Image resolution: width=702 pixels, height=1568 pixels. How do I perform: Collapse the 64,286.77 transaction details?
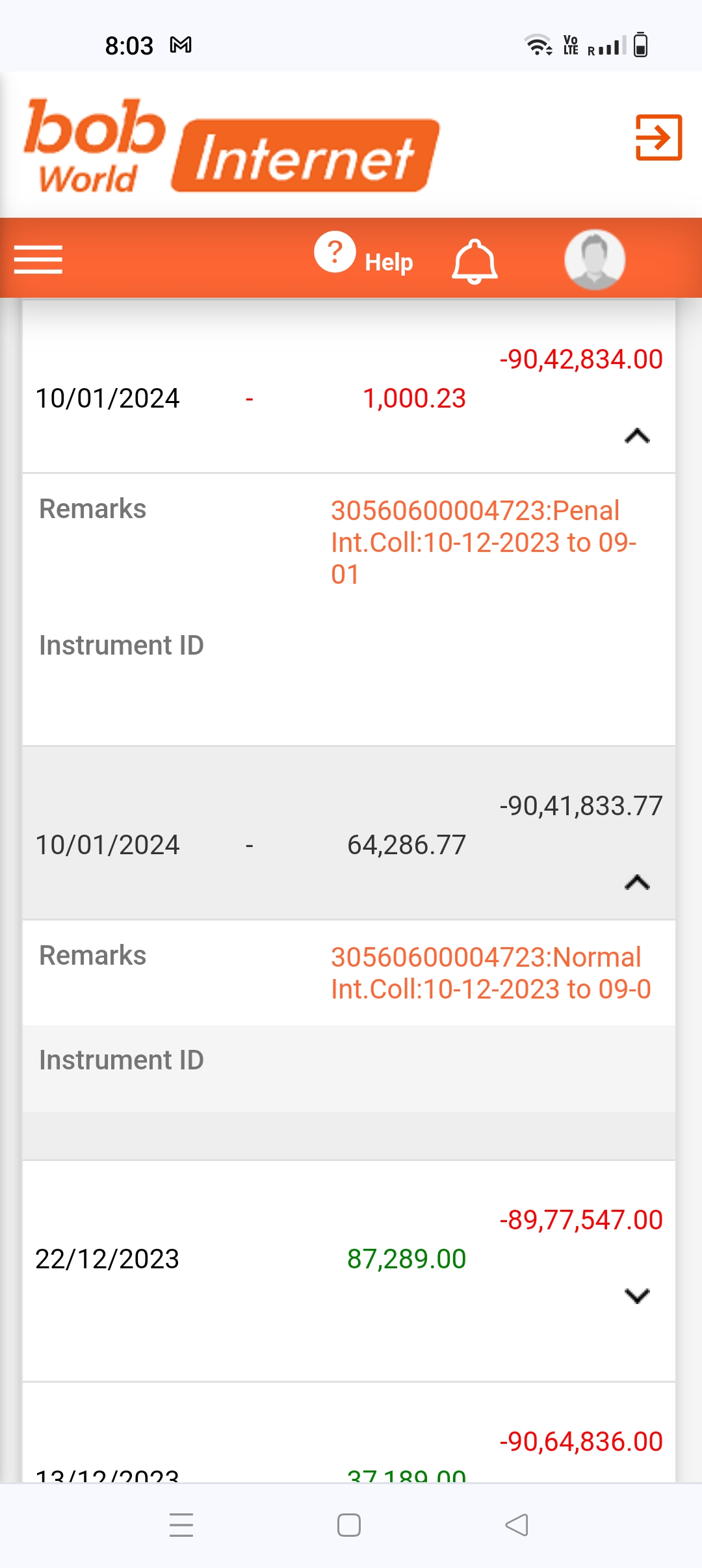coord(637,883)
